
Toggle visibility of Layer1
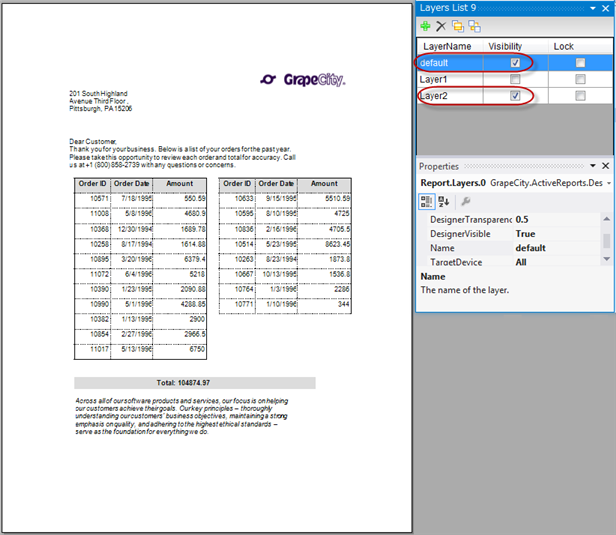point(515,79)
